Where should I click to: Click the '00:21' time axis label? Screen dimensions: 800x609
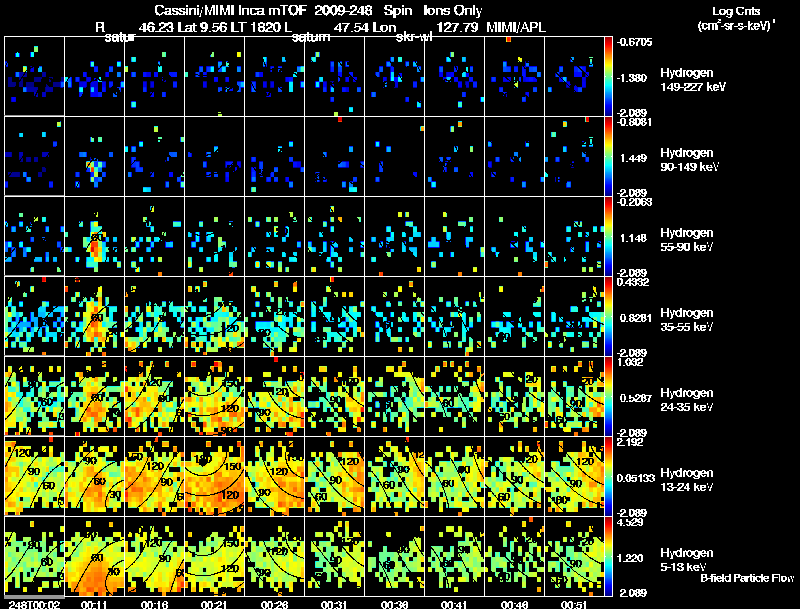click(x=214, y=604)
